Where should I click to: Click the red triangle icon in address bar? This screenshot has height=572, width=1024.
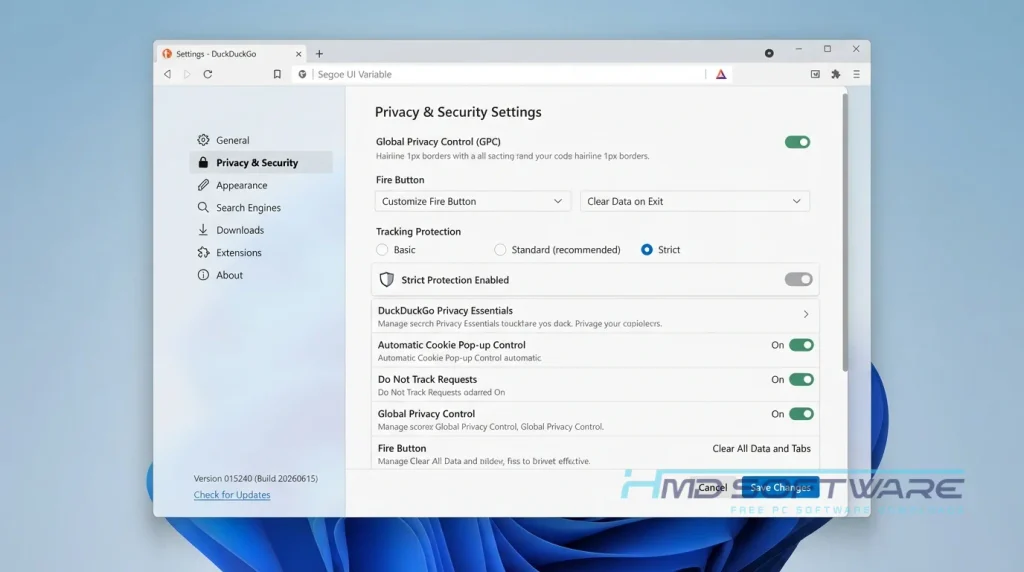(721, 74)
